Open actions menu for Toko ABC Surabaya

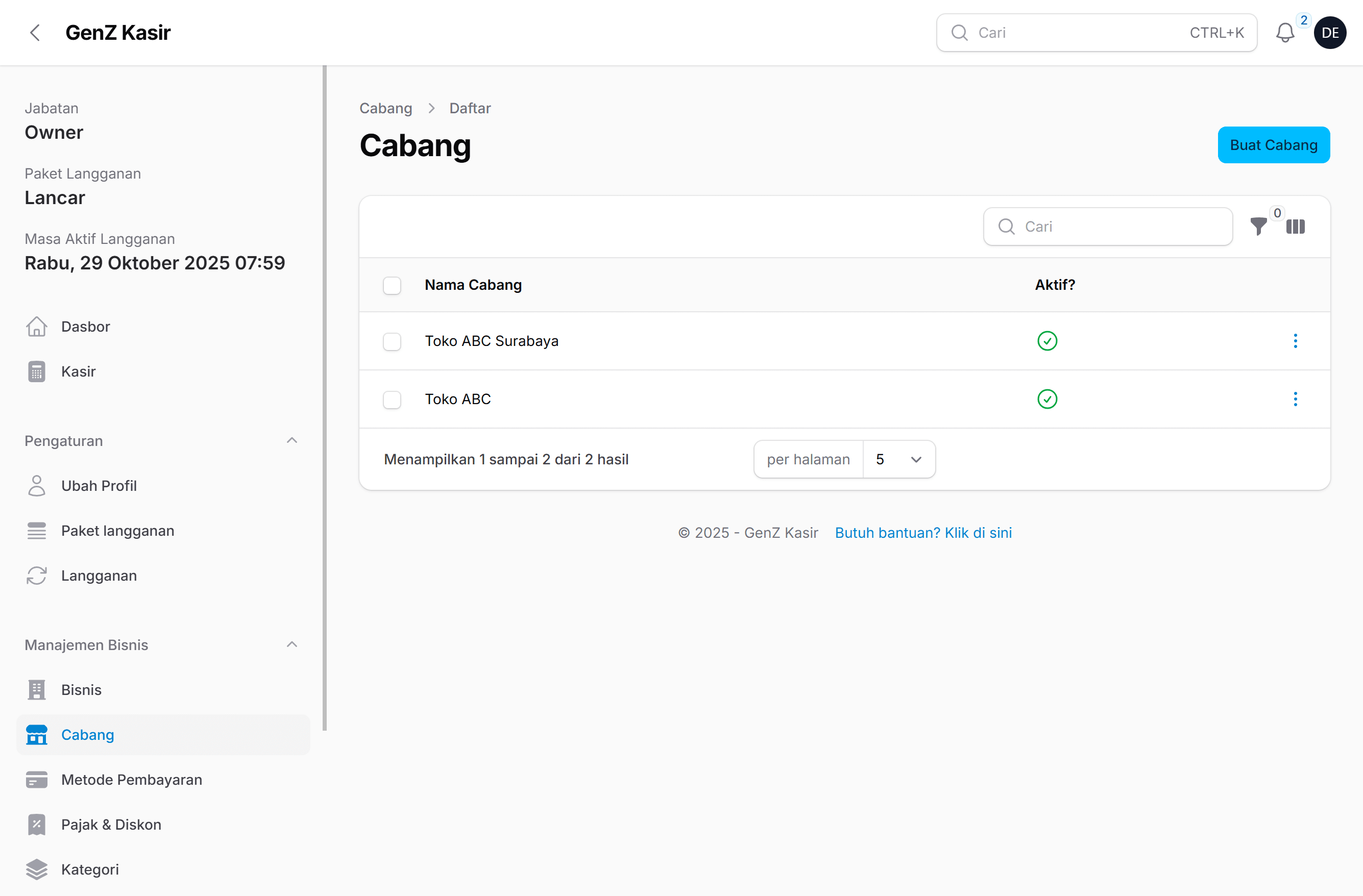pyautogui.click(x=1295, y=341)
